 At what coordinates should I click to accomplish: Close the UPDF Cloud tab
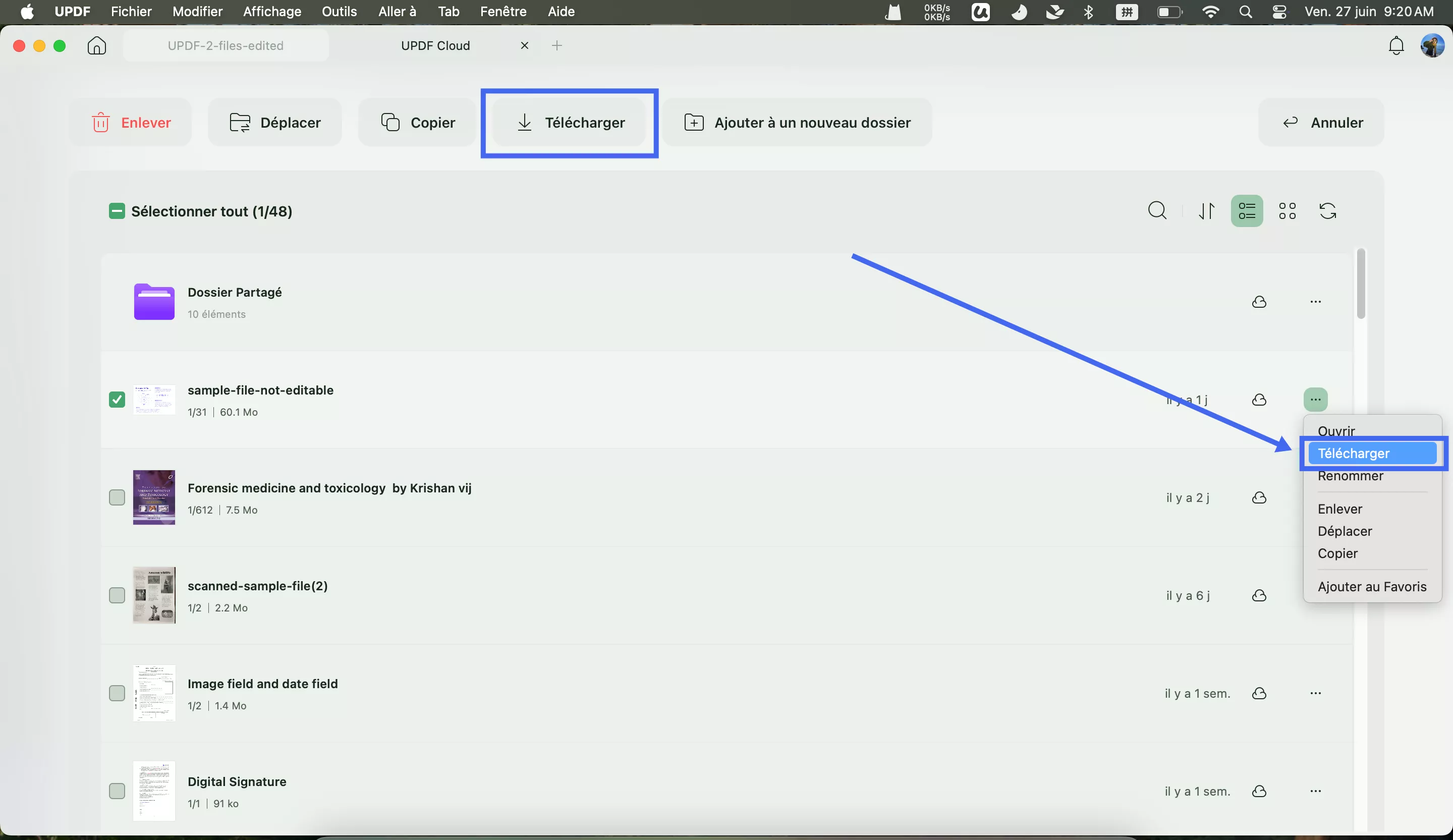(x=524, y=45)
